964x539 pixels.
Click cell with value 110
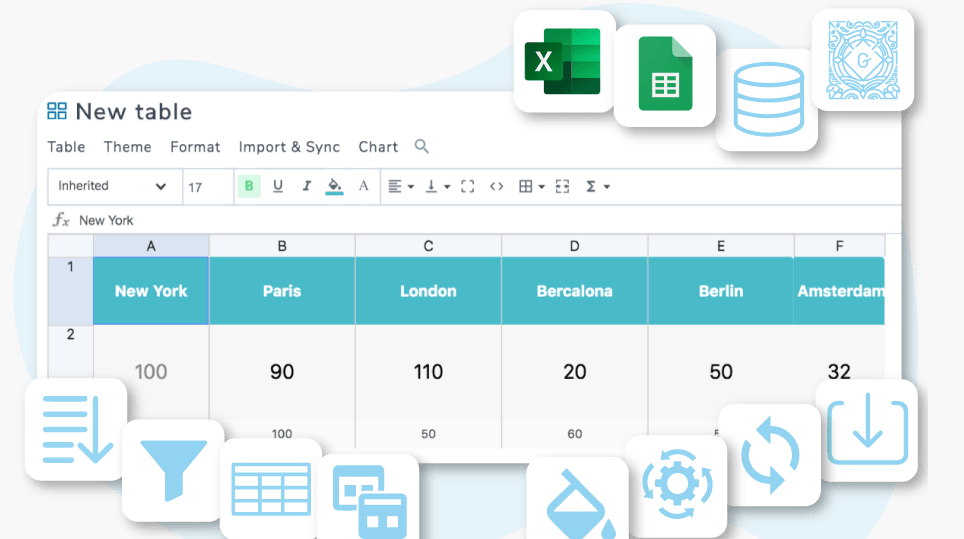click(429, 372)
